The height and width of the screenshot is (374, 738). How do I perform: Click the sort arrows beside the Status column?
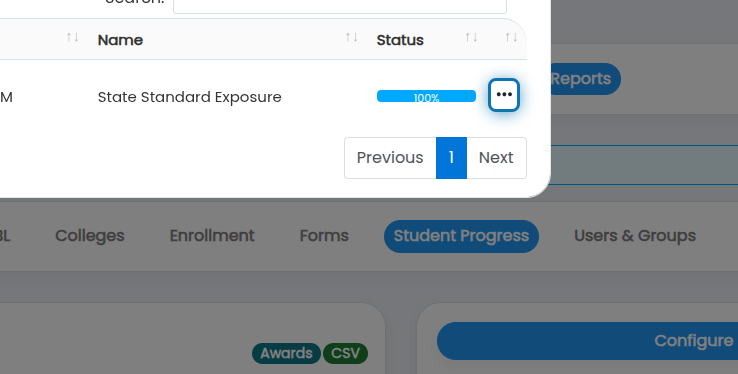471,38
